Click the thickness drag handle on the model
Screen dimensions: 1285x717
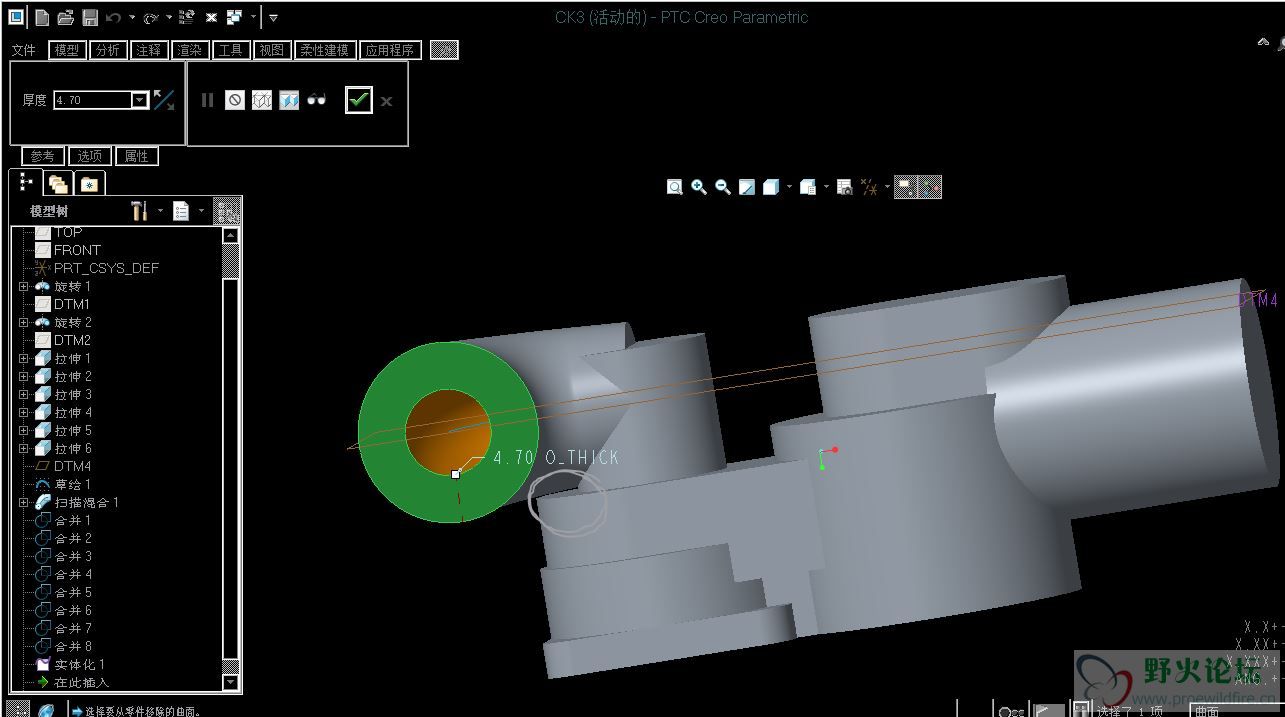coord(456,474)
